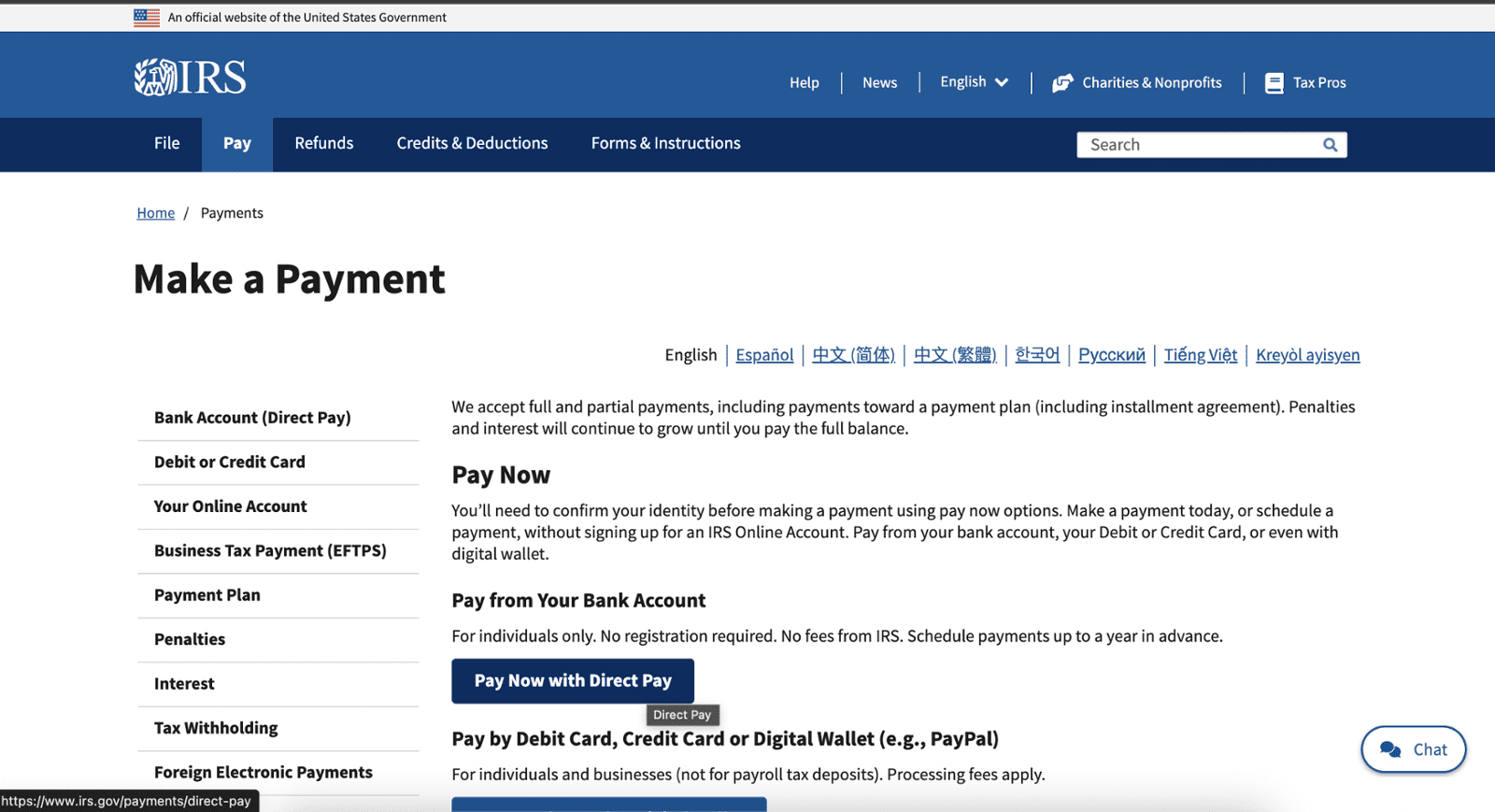Click Pay by Debit Card heading
Image resolution: width=1495 pixels, height=812 pixels.
(x=725, y=739)
